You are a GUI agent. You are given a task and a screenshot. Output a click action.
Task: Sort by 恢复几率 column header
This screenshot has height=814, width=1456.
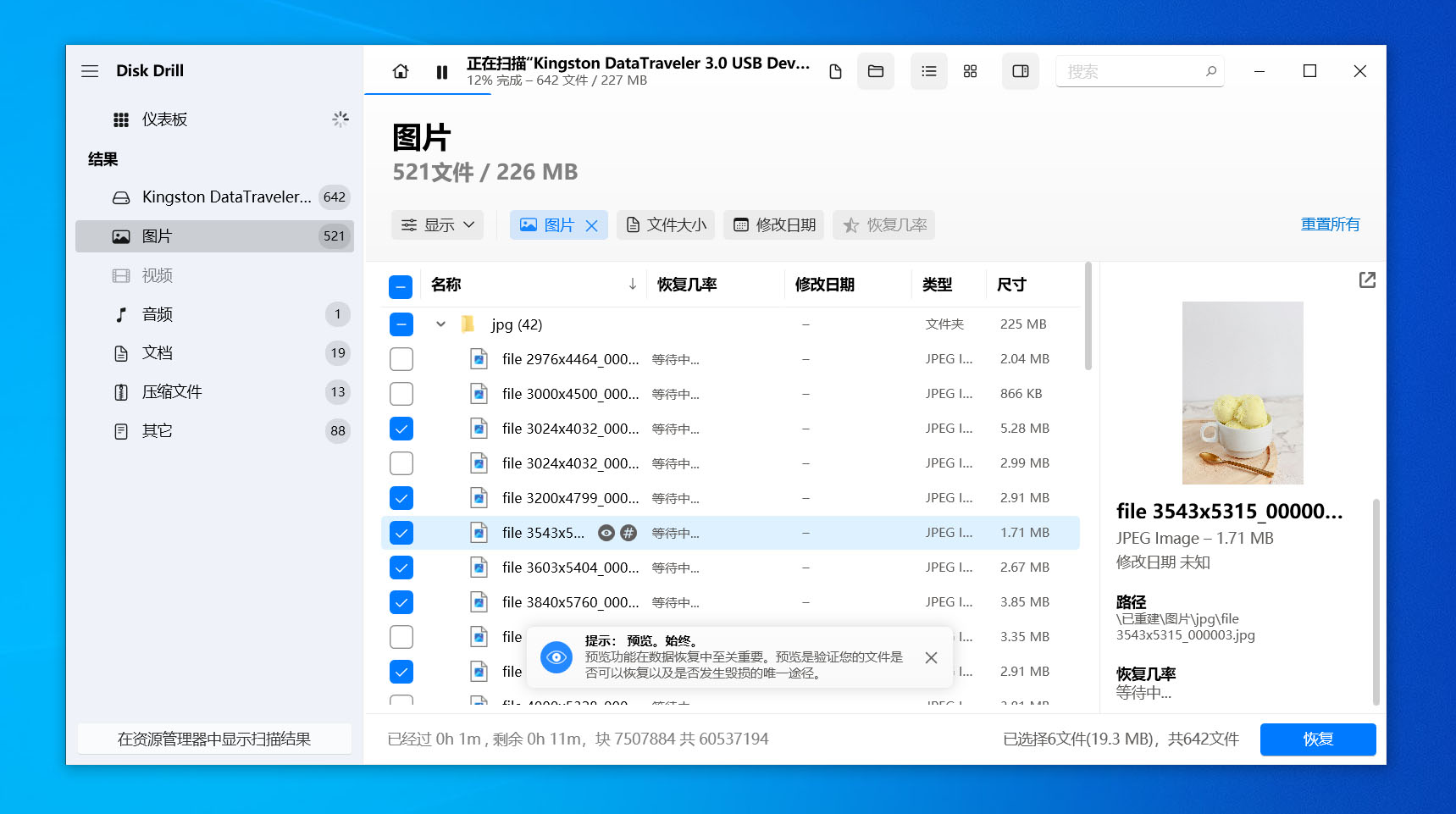[x=687, y=285]
